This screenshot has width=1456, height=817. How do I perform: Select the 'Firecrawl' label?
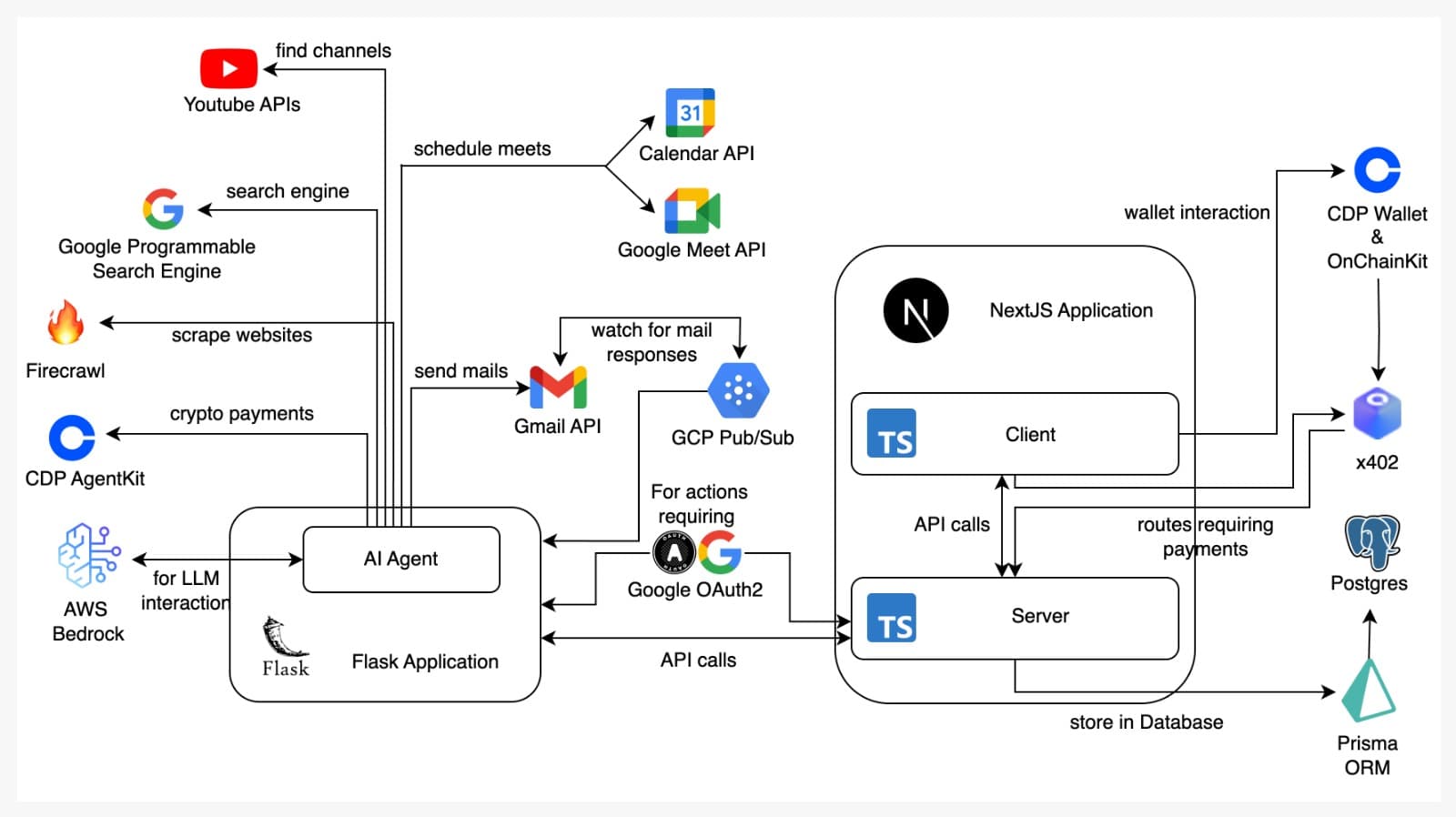coord(66,370)
